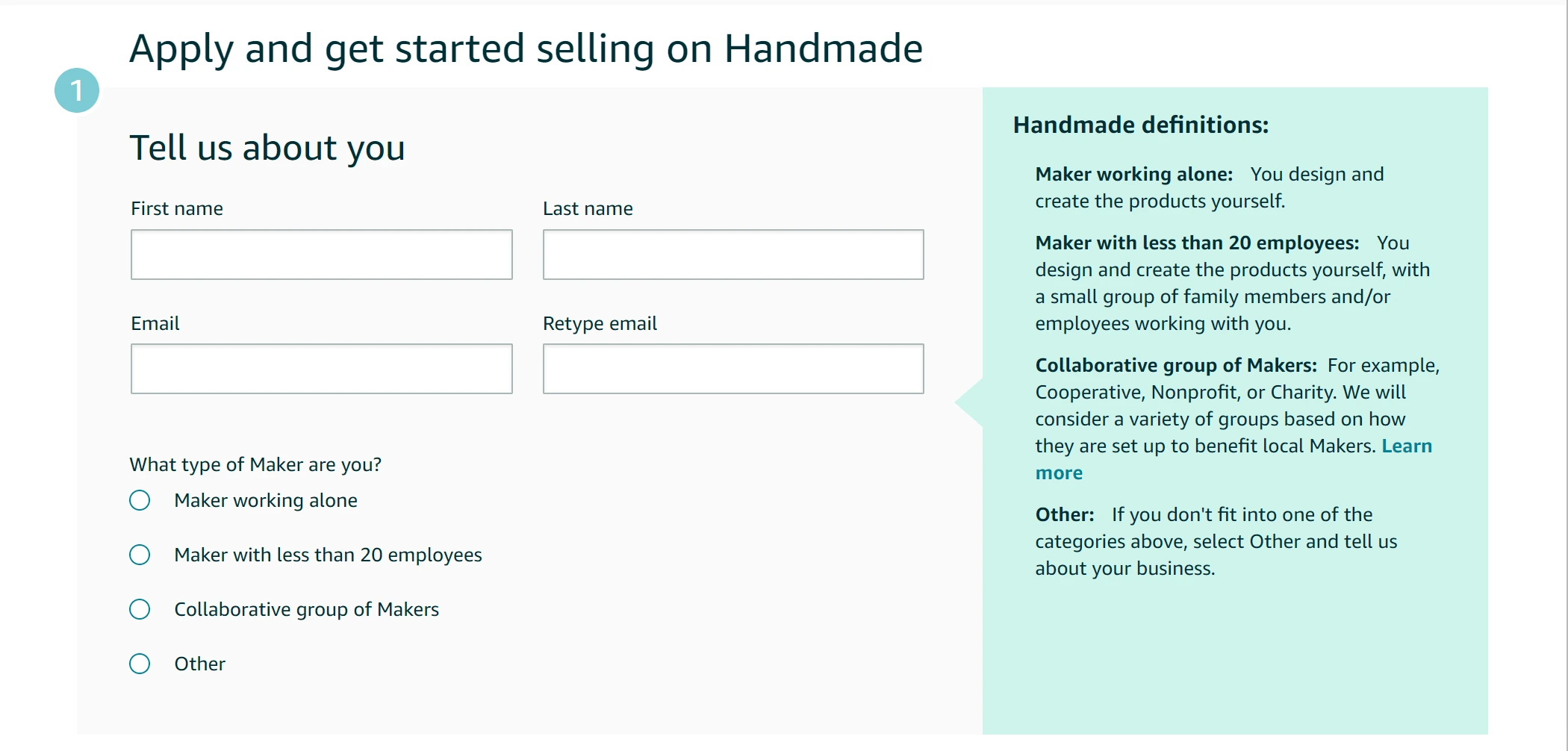Screen dimensions: 1568x751
Task: Click the Retype email field
Action: 732,369
